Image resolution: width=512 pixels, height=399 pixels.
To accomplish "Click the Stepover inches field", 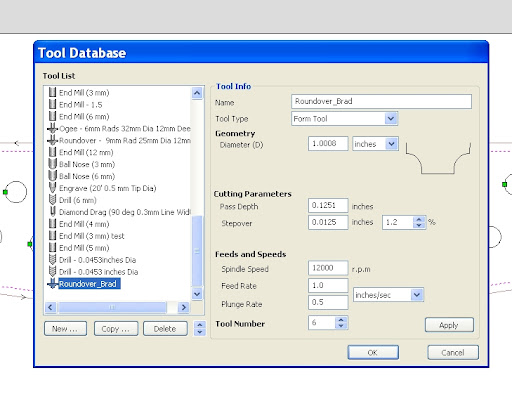I will pyautogui.click(x=328, y=222).
